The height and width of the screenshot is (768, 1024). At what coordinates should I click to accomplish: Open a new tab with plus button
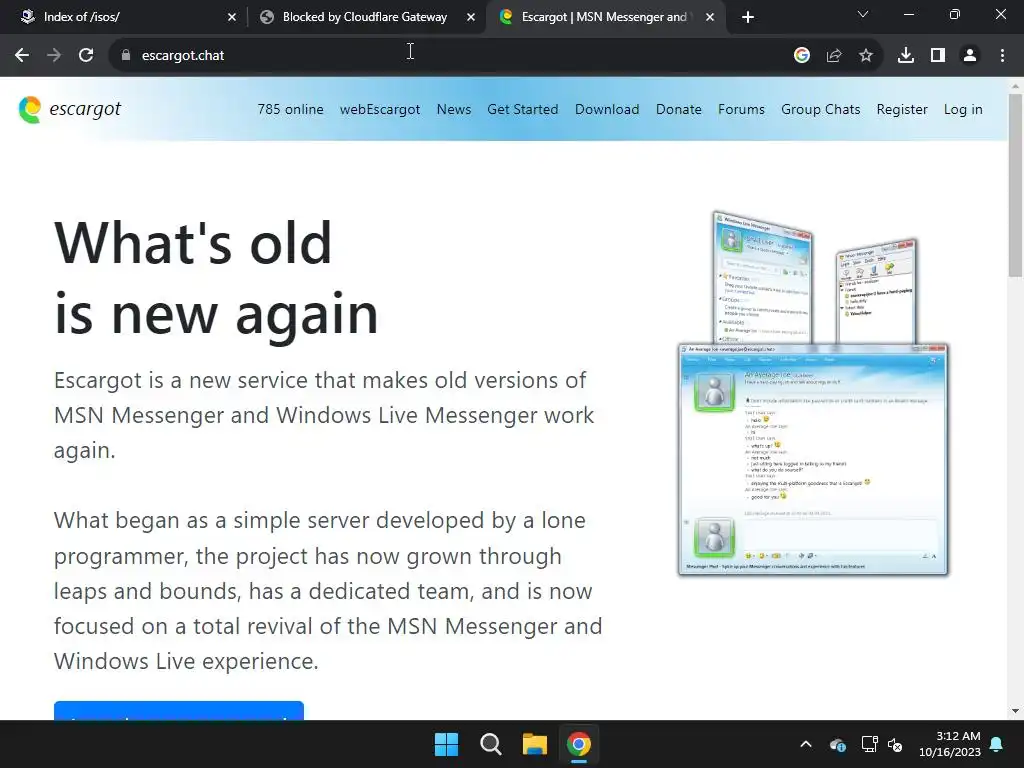(x=748, y=17)
